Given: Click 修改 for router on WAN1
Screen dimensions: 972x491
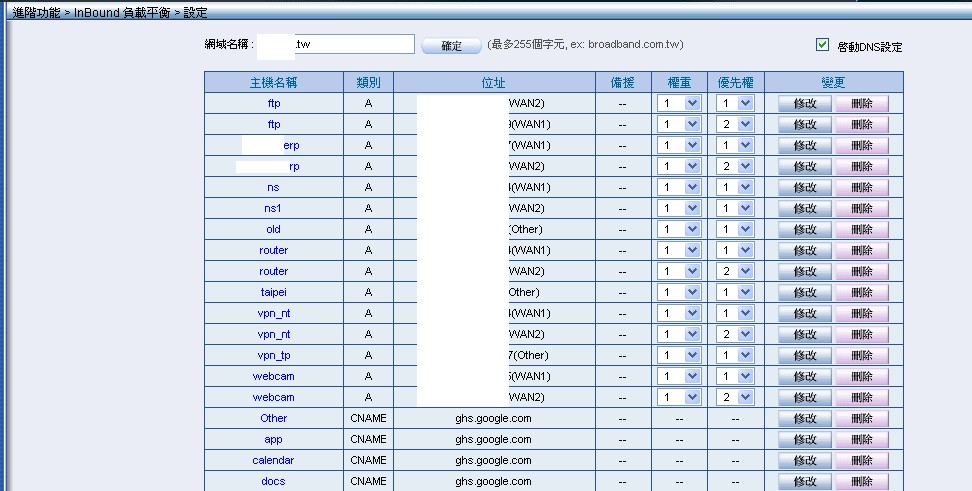Looking at the screenshot, I should pos(805,250).
